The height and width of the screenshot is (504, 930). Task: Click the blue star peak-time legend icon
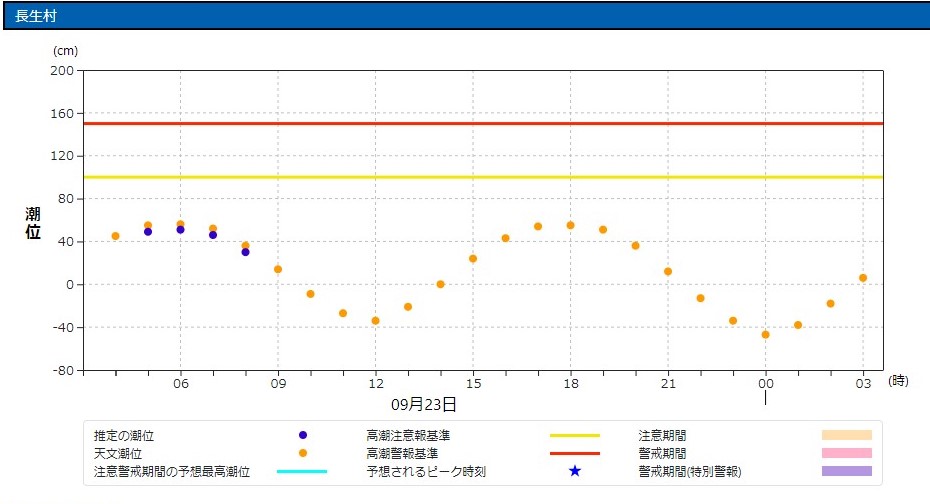pyautogui.click(x=575, y=471)
